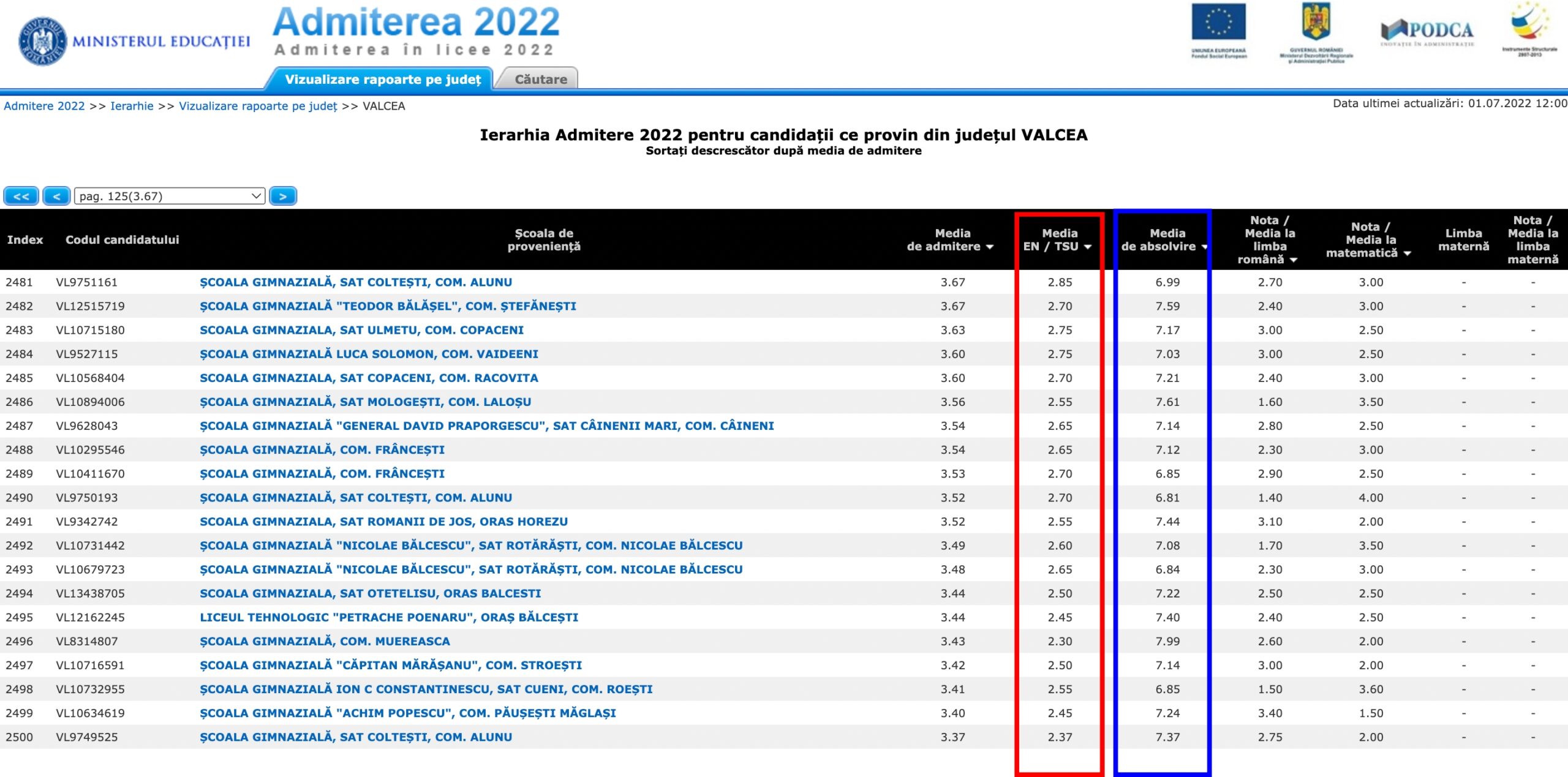Click the European Union flag logo
1568x777 pixels.
pos(1218,31)
